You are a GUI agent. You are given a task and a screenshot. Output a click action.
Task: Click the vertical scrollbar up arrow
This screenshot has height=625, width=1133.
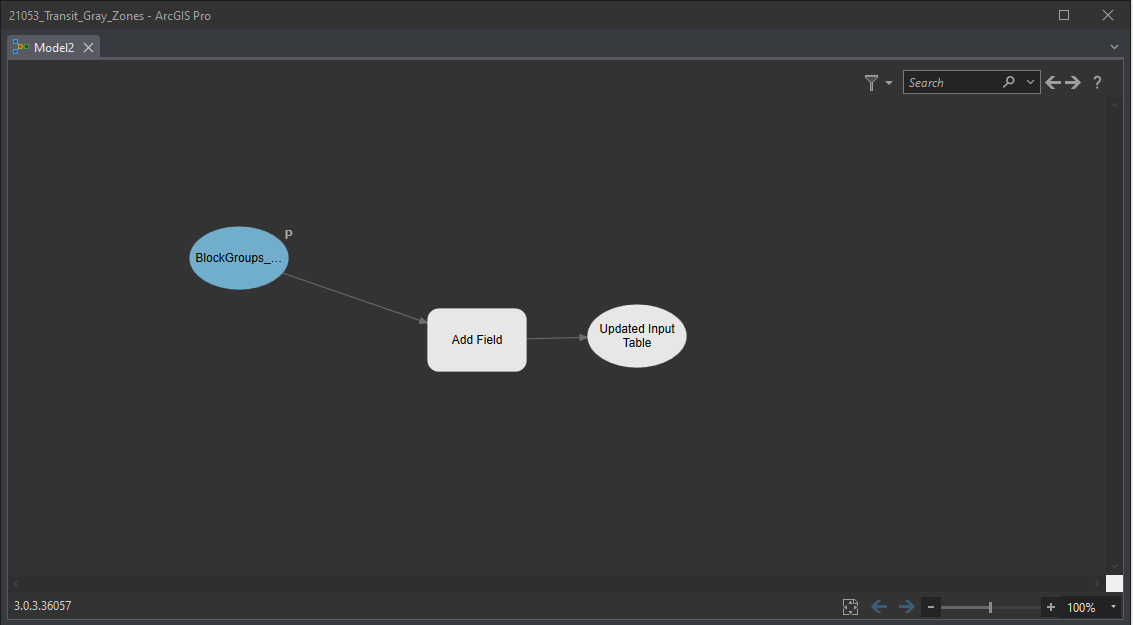tap(1114, 105)
